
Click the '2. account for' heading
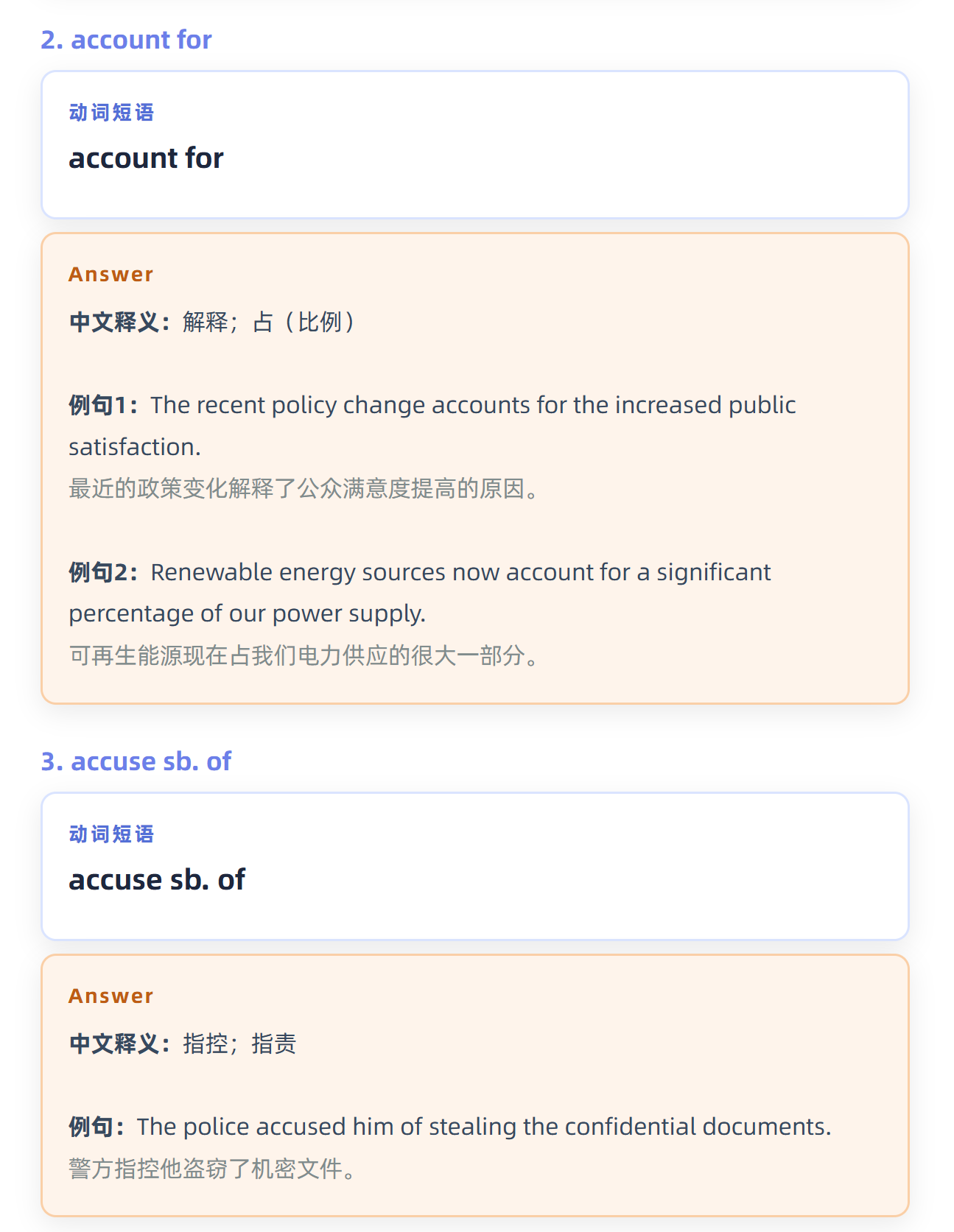(126, 40)
